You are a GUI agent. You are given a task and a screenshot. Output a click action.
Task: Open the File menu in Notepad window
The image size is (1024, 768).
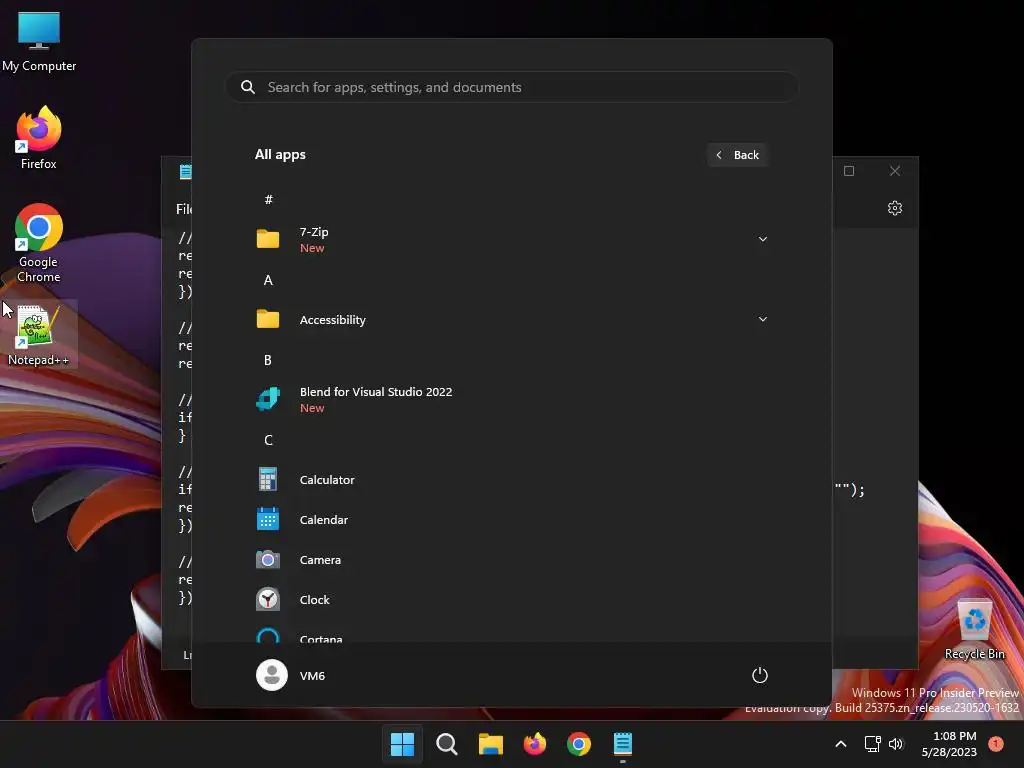[x=184, y=209]
